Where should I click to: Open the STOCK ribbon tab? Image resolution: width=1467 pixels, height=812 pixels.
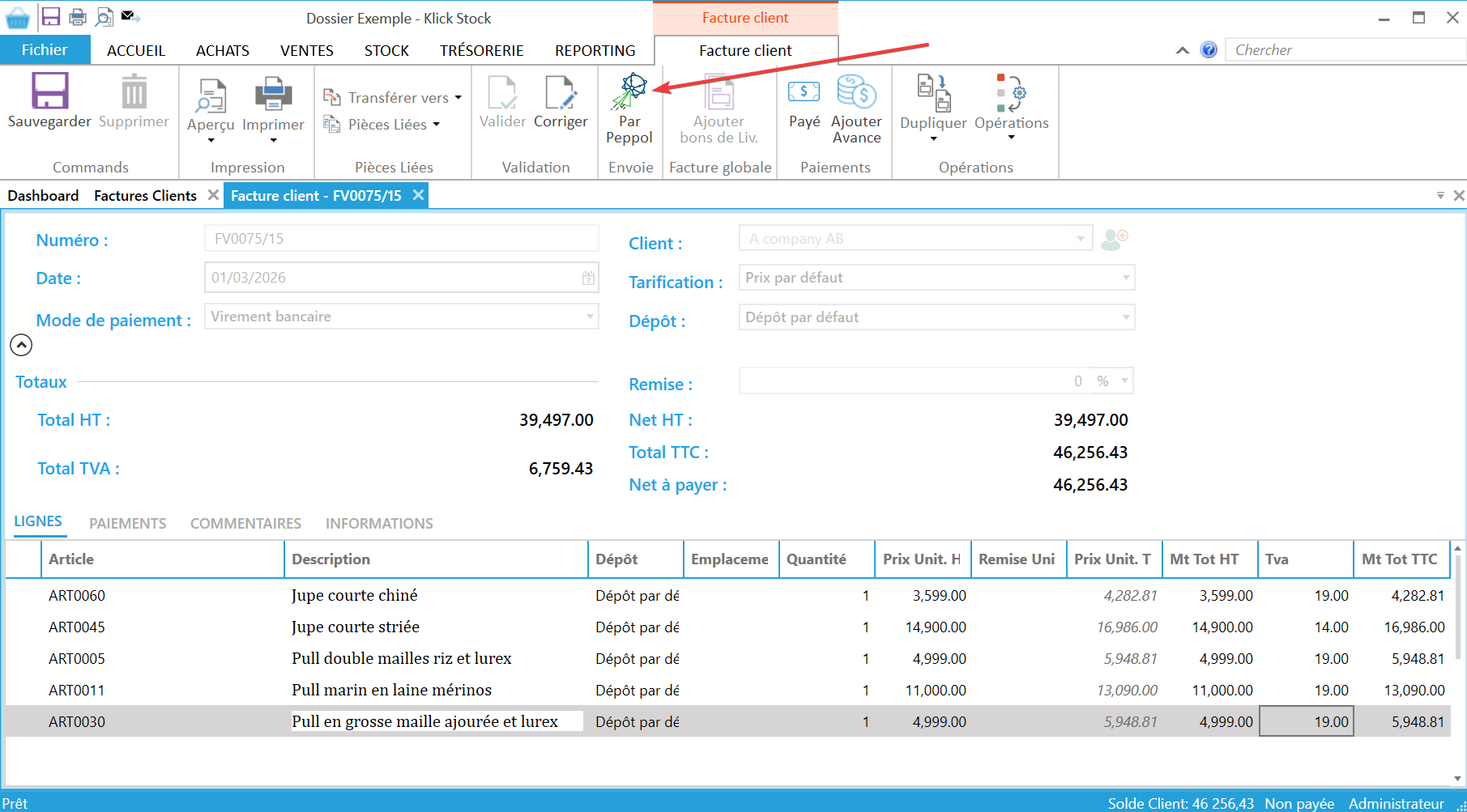386,51
